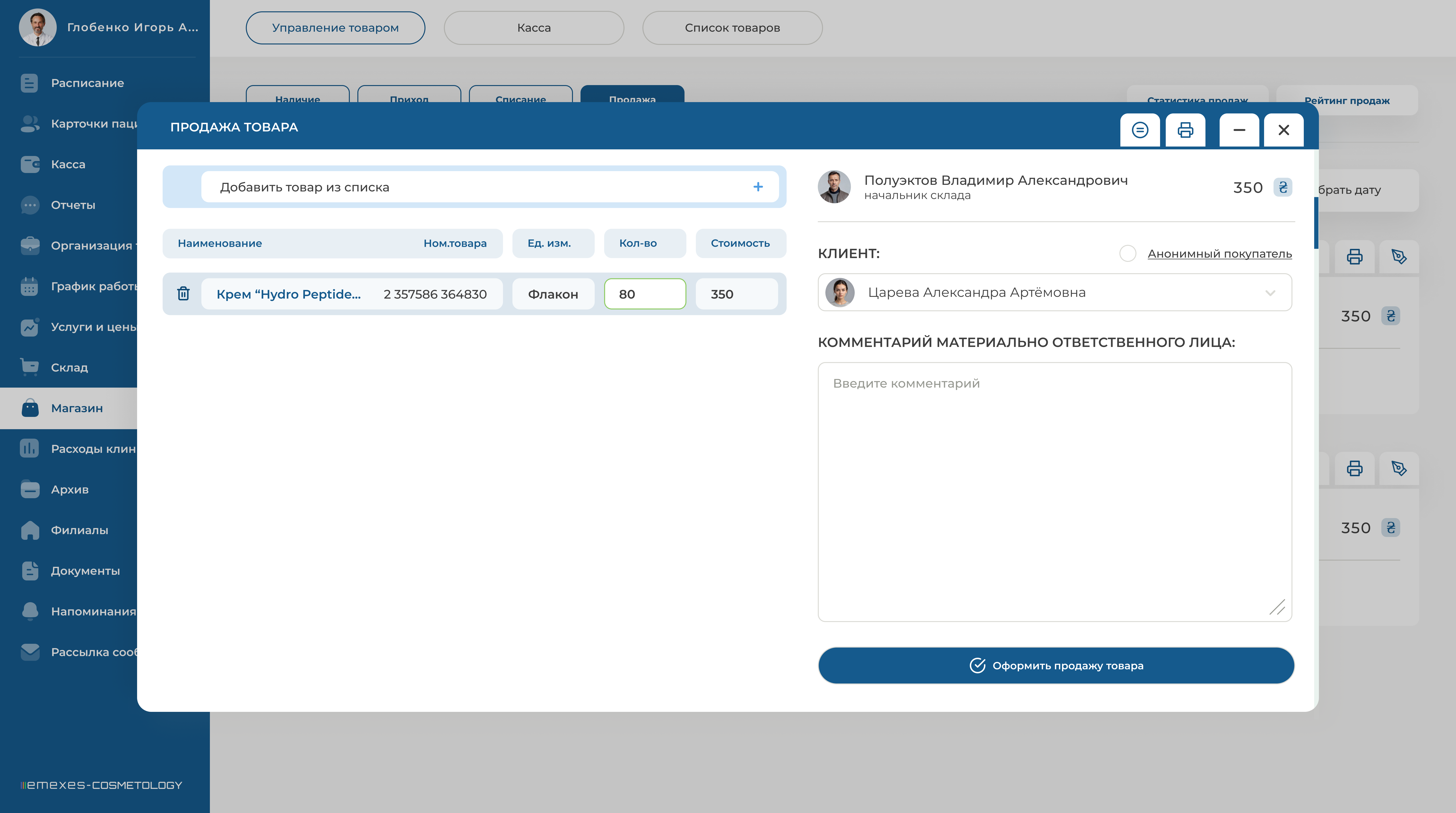Image resolution: width=1456 pixels, height=813 pixels.
Task: Open the Список товаров tab
Action: (732, 28)
